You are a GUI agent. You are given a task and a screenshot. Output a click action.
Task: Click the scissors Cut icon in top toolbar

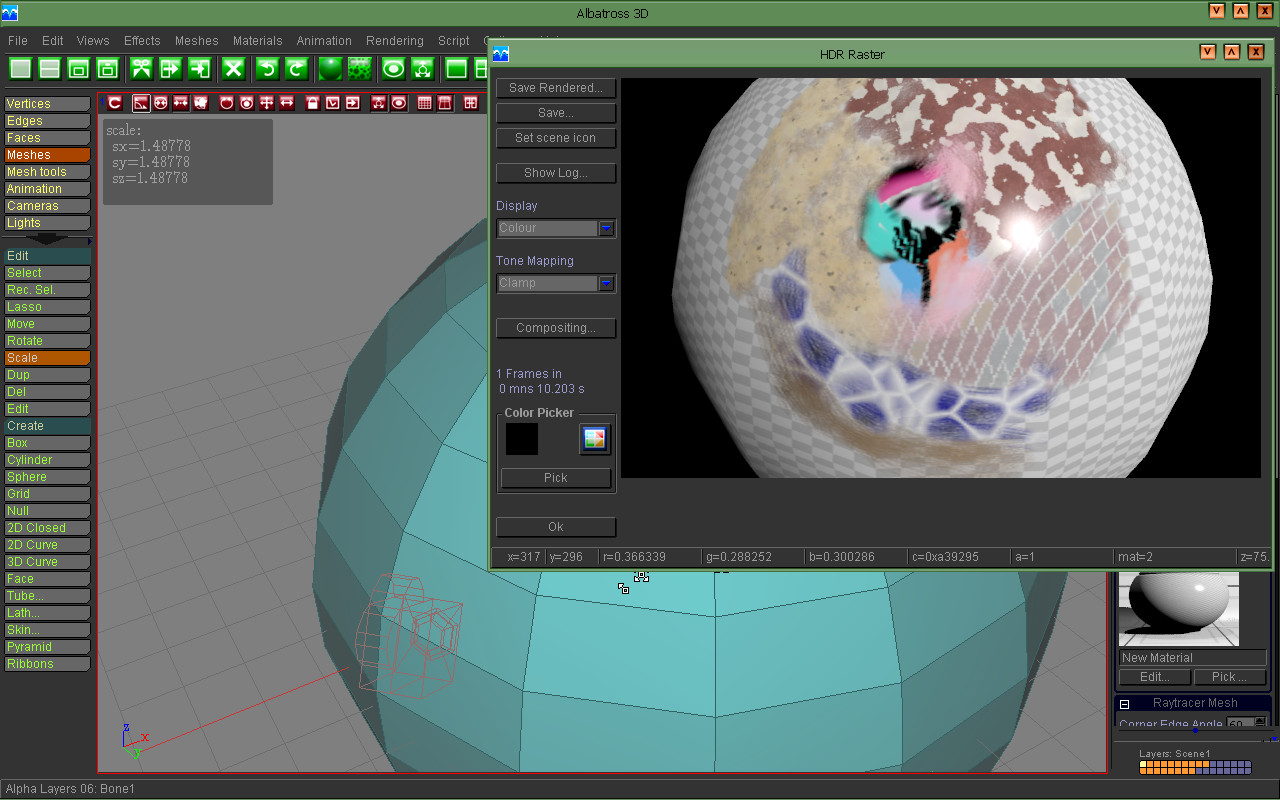(141, 68)
